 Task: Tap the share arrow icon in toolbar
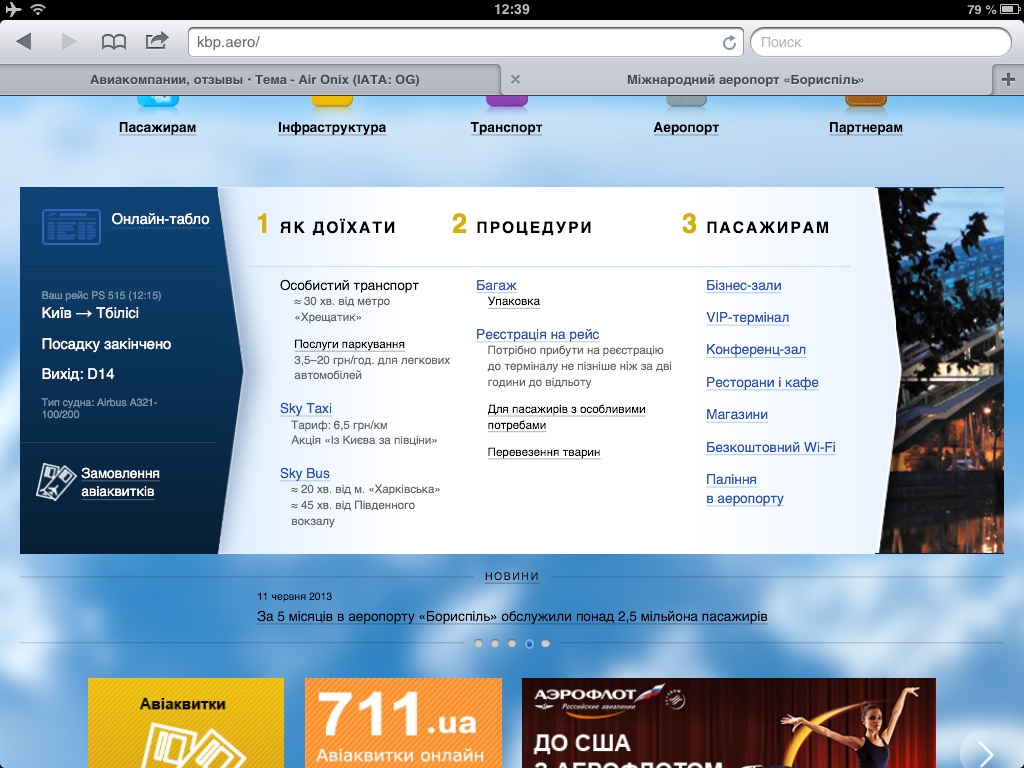[x=157, y=41]
